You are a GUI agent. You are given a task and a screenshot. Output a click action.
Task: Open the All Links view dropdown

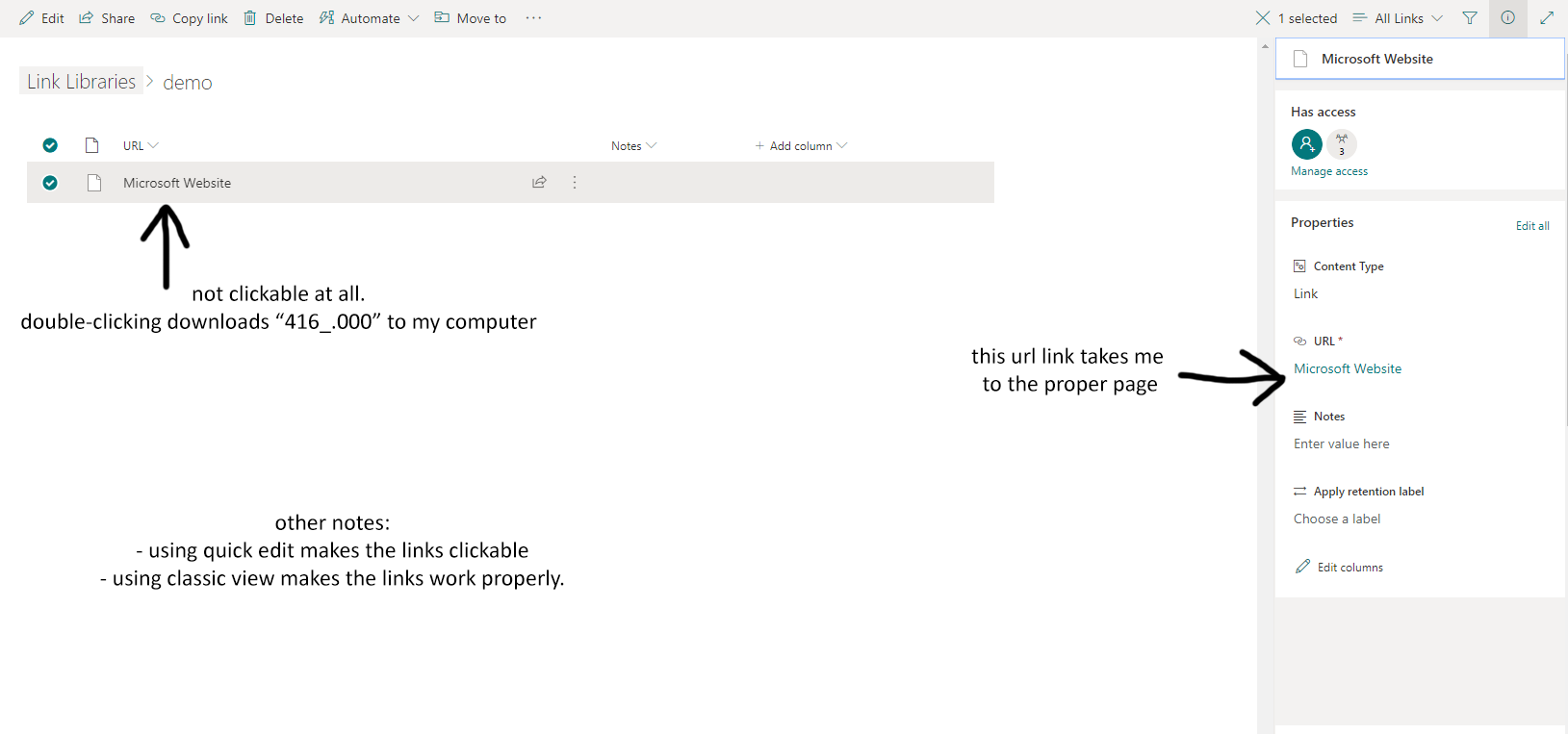tap(1398, 18)
